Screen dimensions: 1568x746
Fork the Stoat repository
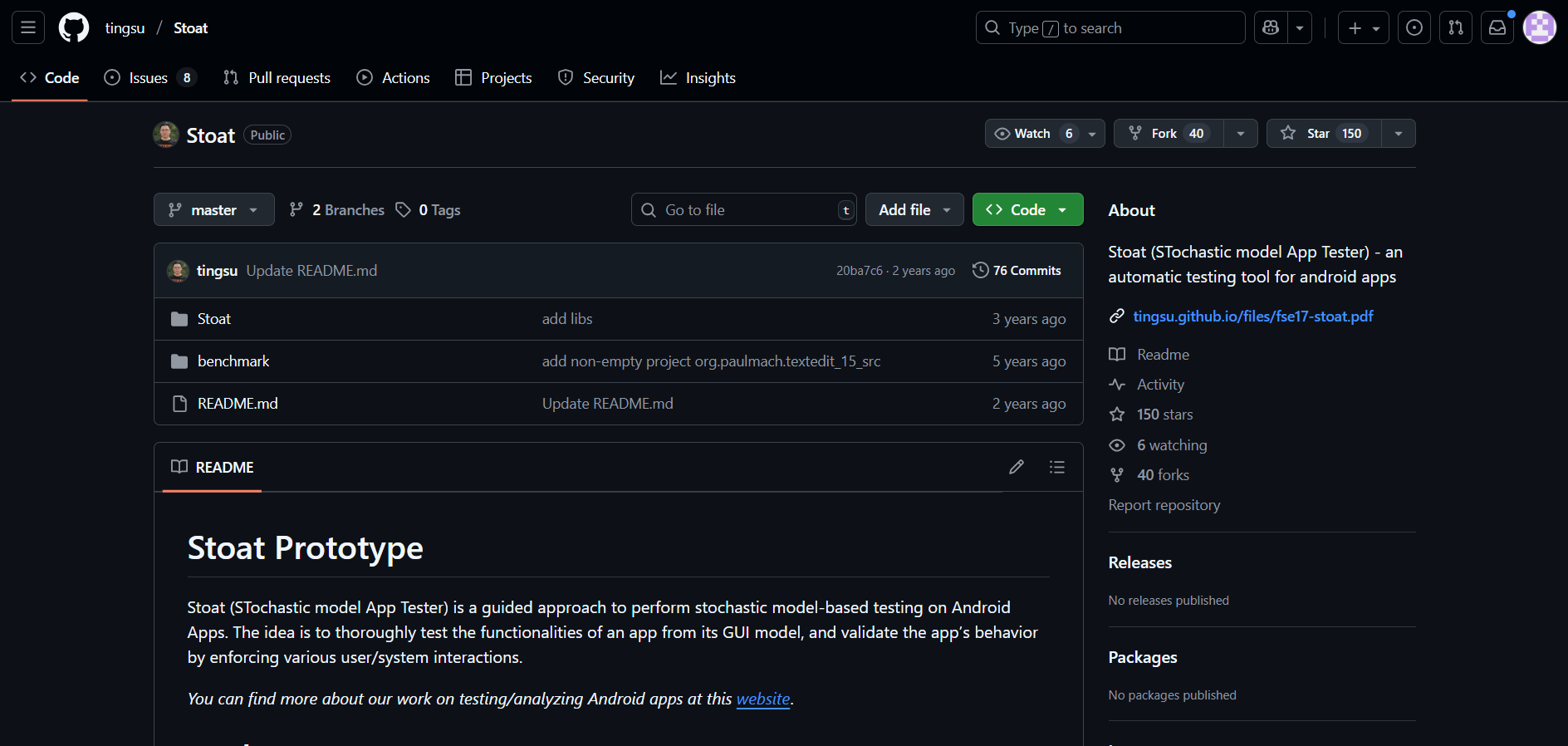click(x=1169, y=133)
